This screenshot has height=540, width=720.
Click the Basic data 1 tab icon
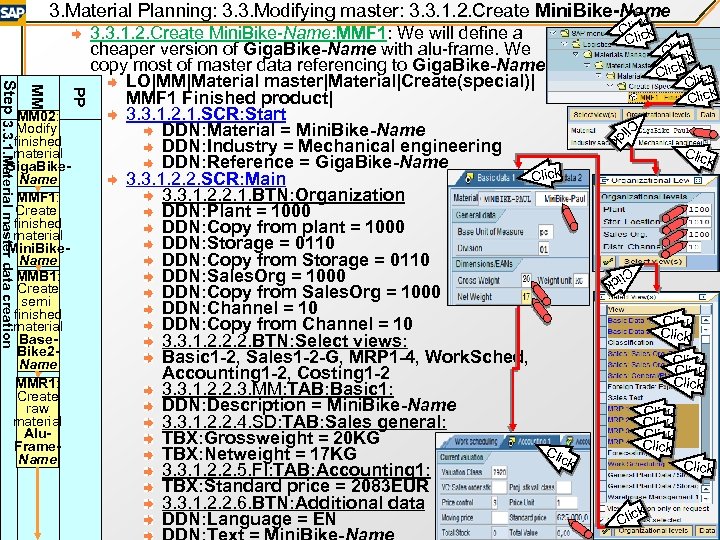pos(469,178)
